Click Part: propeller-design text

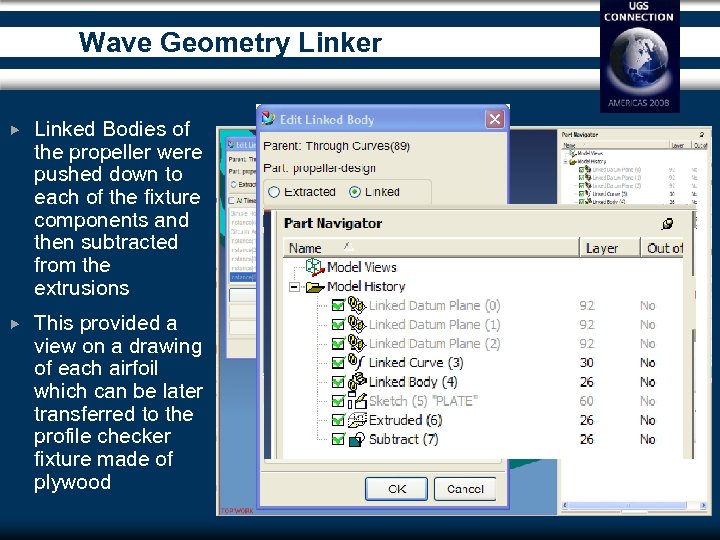[x=319, y=168]
